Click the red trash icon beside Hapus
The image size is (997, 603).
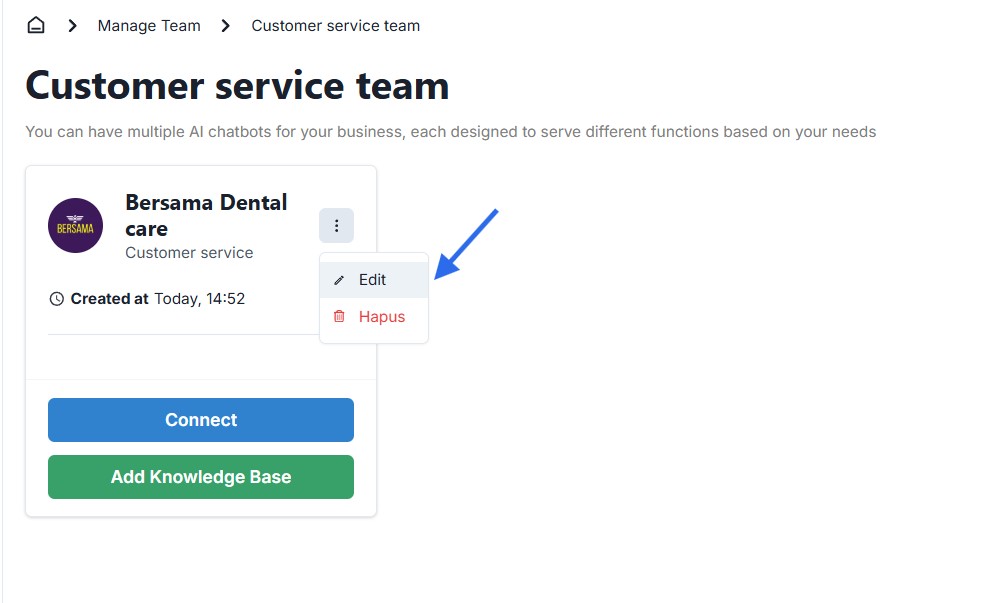coord(339,317)
